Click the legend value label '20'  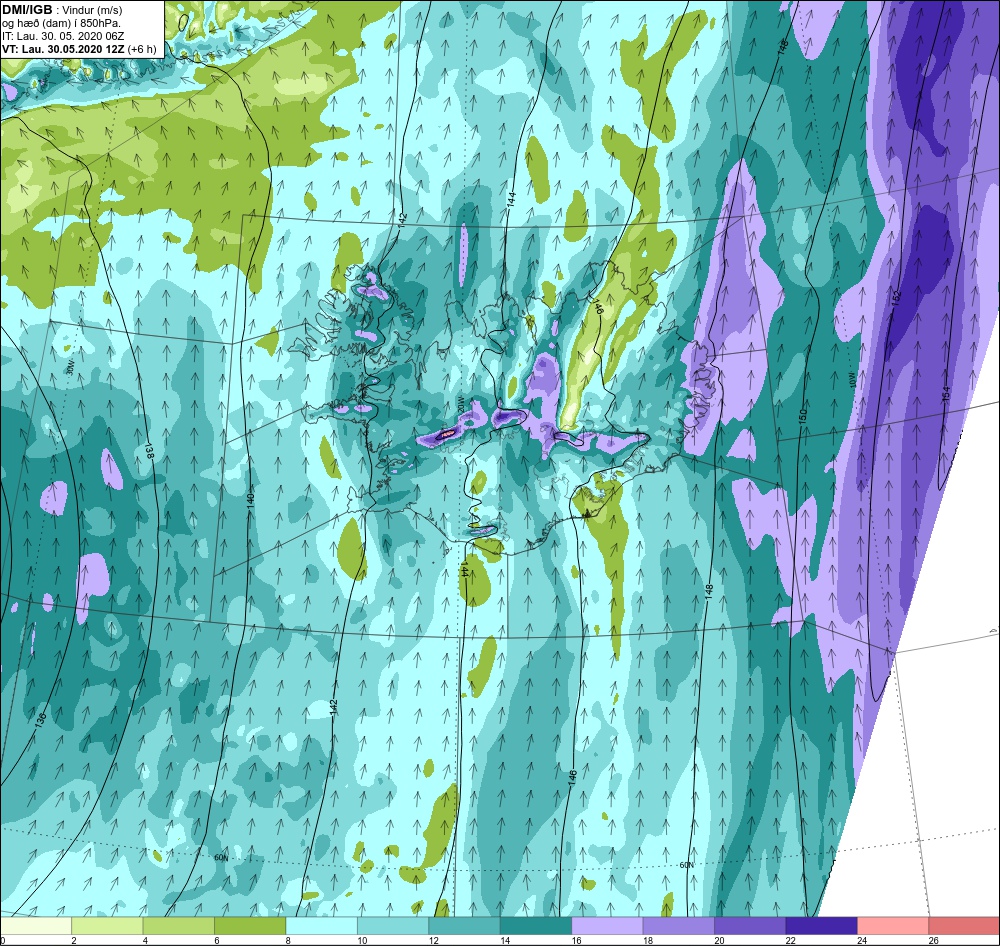pos(719,940)
